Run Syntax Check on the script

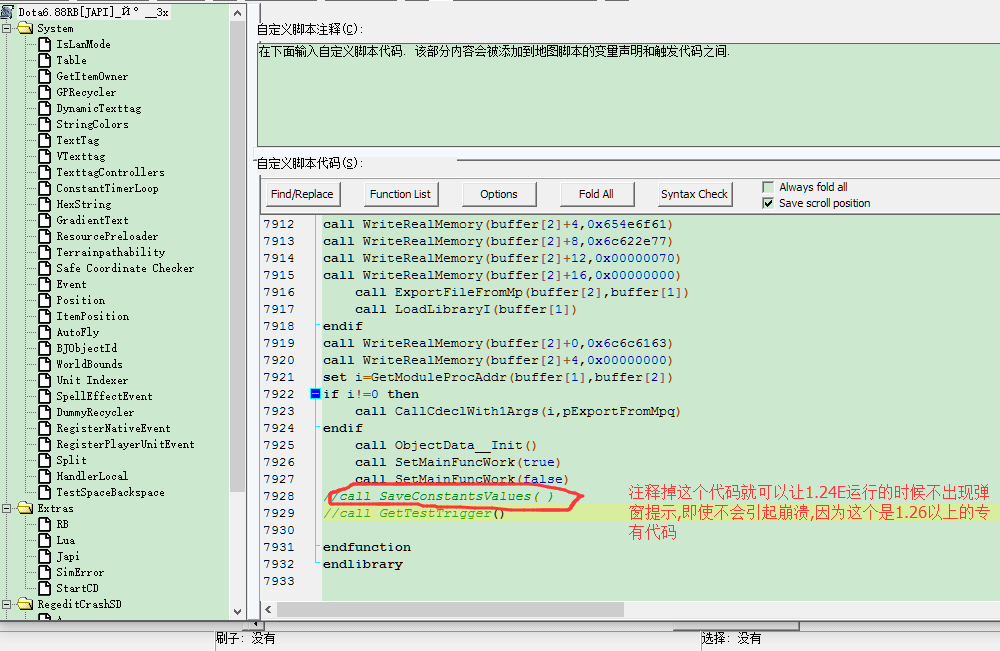695,194
